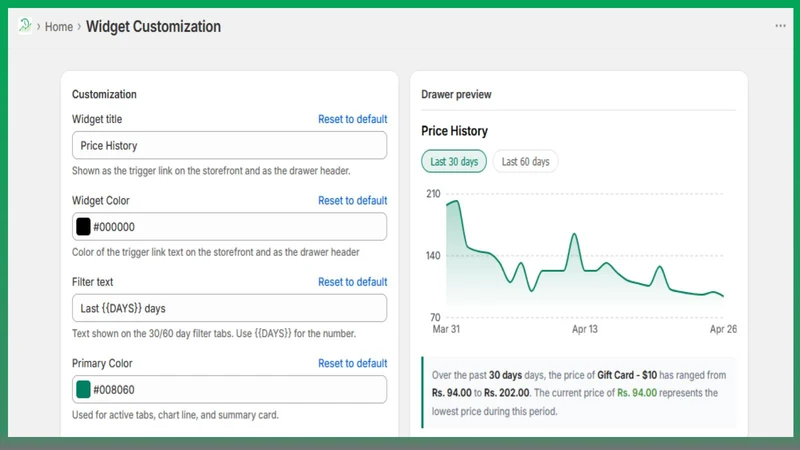Open the green Primary Color swatch
This screenshot has width=800, height=450.
(83, 389)
